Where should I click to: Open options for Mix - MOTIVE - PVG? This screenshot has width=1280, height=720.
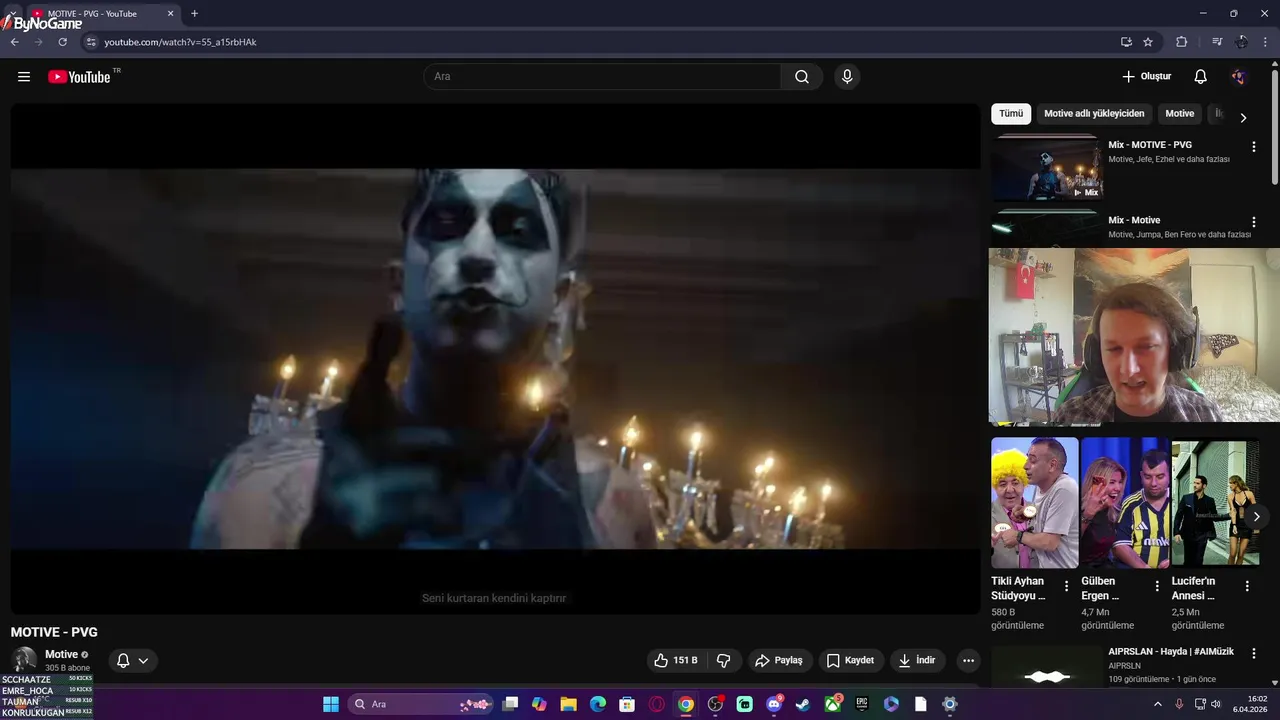coord(1254,147)
